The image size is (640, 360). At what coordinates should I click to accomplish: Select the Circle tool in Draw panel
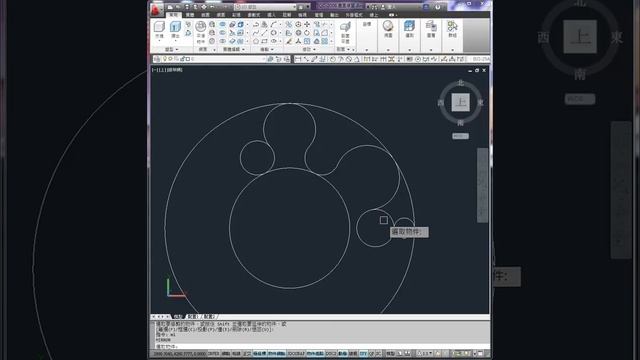coord(273,33)
